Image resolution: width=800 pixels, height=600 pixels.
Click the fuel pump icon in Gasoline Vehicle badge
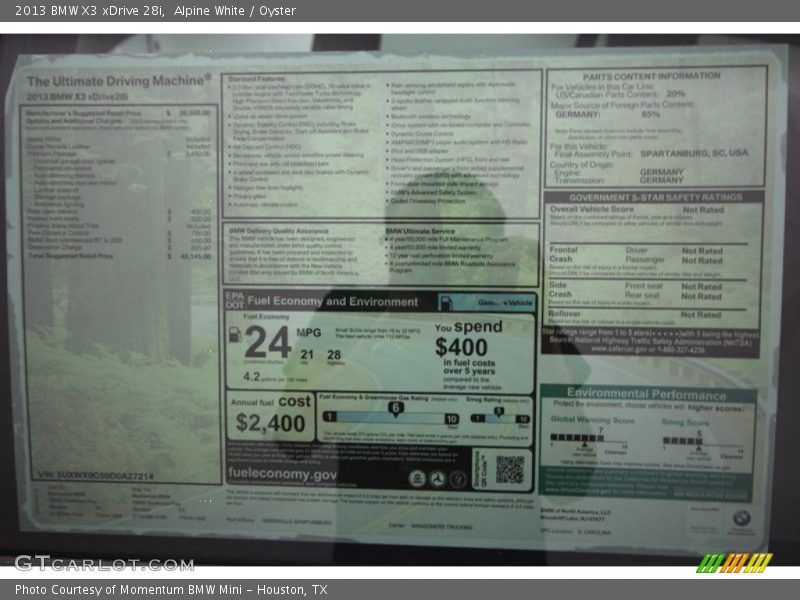[x=446, y=302]
